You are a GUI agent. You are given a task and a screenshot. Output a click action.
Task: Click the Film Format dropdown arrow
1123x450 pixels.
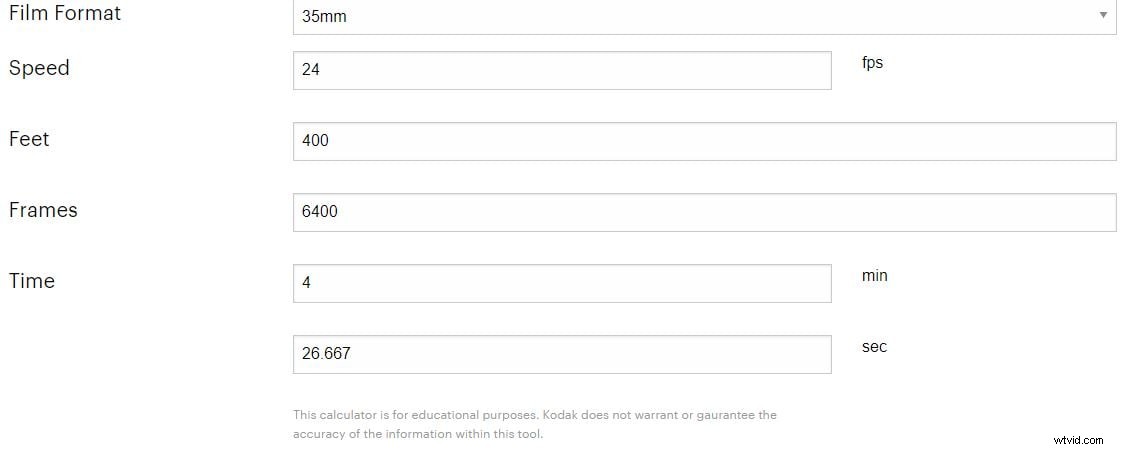(1103, 15)
